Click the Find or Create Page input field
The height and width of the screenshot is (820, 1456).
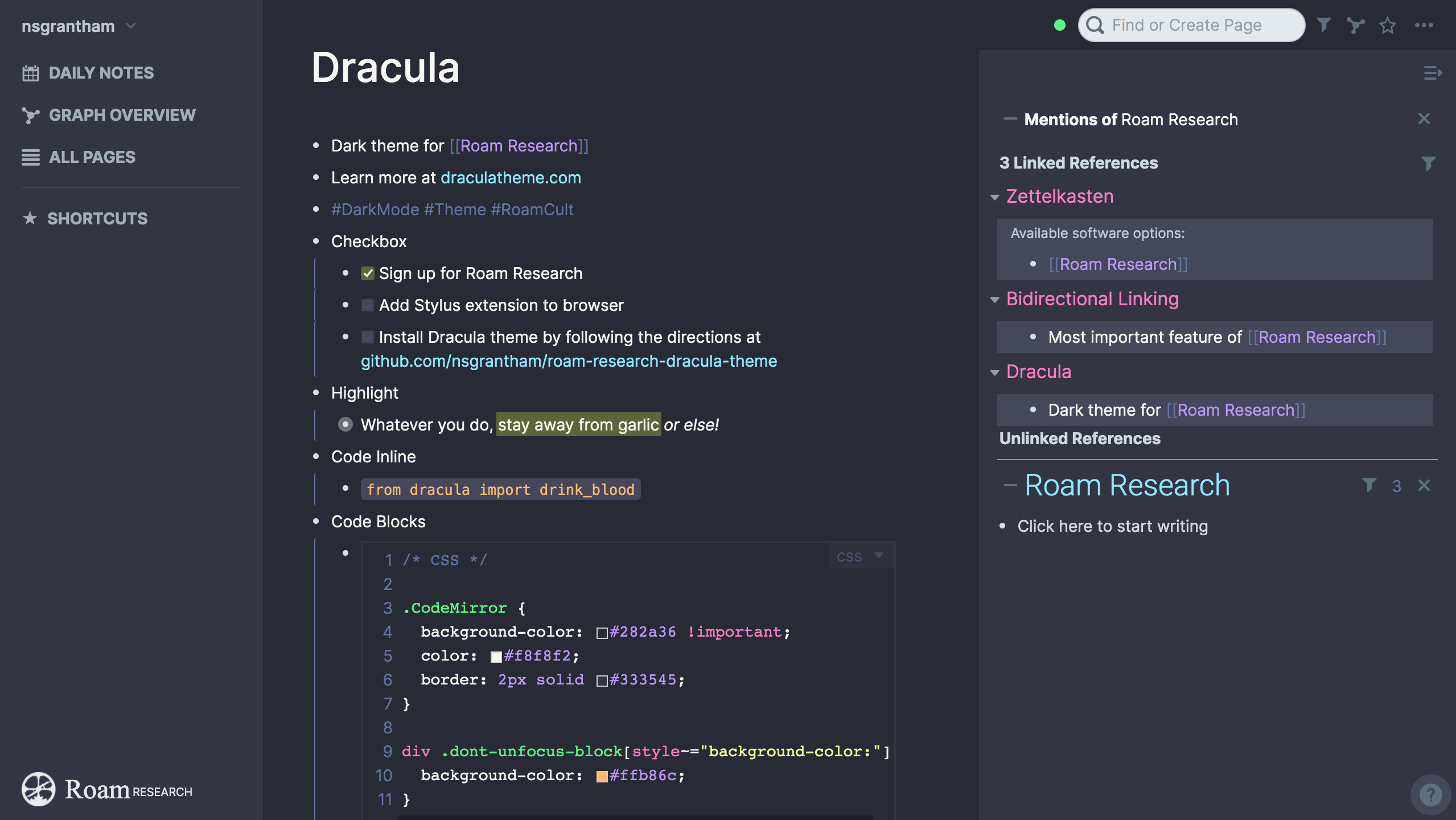(x=1192, y=24)
